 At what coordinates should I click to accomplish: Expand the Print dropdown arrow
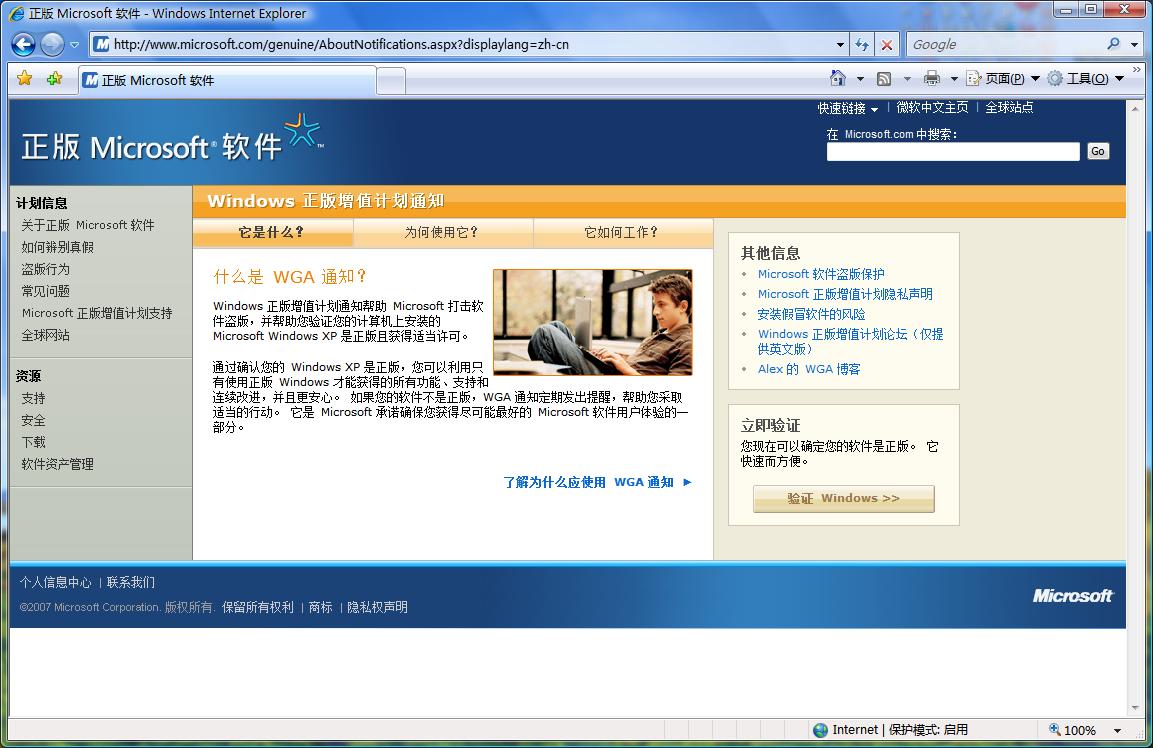954,78
